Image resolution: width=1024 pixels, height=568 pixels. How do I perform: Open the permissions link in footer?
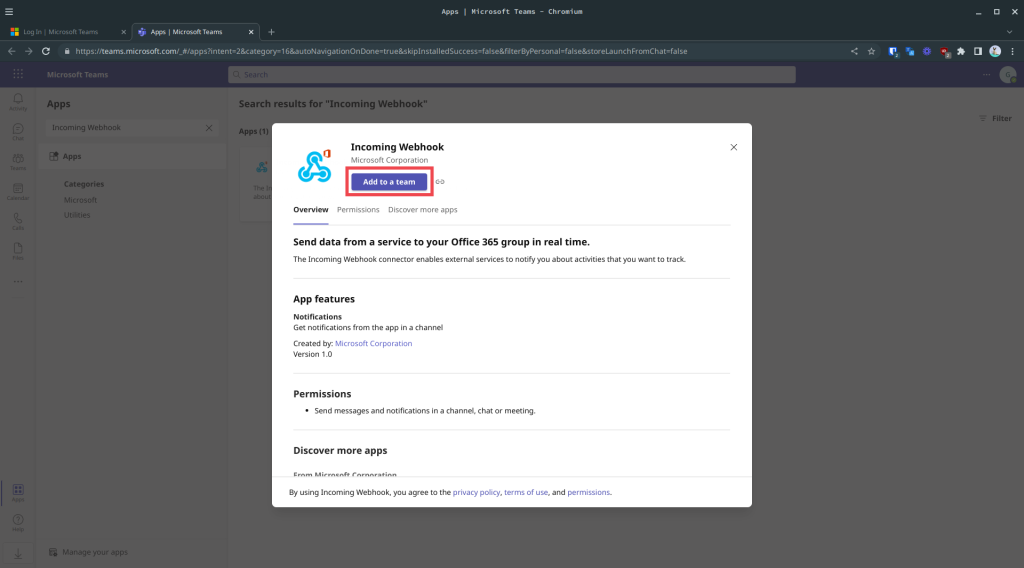(588, 492)
